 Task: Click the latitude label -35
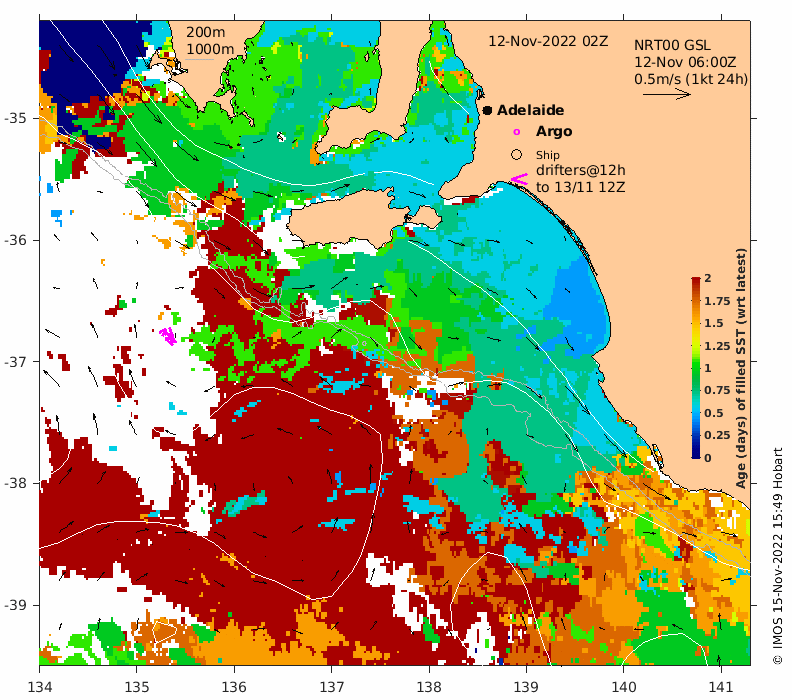[15, 119]
